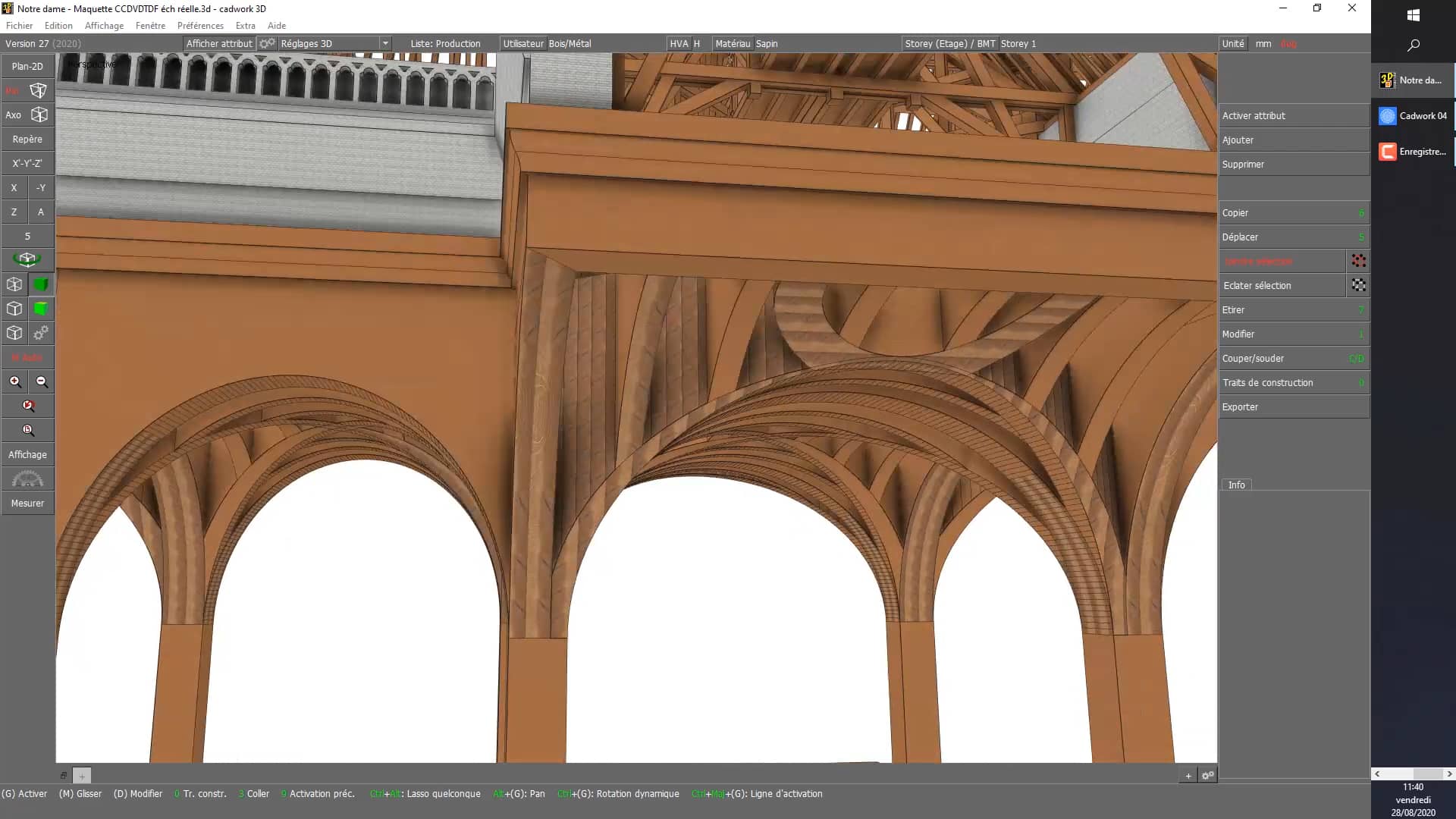This screenshot has height=819, width=1456.
Task: Click the Exporter button
Action: 1294,406
